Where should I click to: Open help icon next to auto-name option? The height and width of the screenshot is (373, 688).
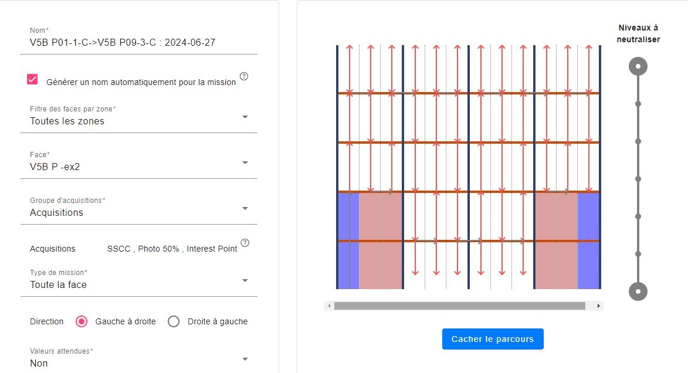coord(244,76)
